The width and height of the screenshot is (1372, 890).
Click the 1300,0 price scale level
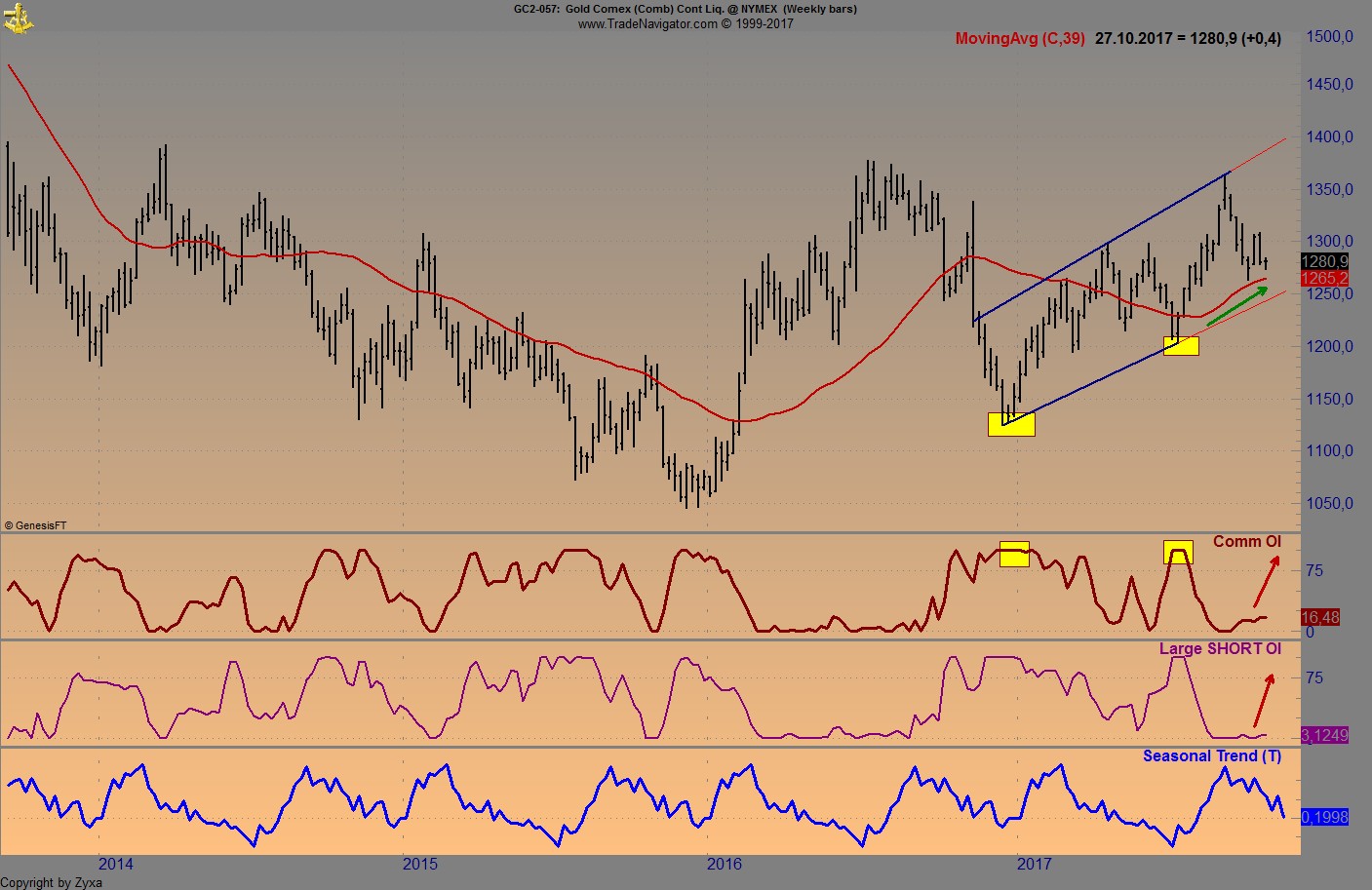coord(1330,240)
